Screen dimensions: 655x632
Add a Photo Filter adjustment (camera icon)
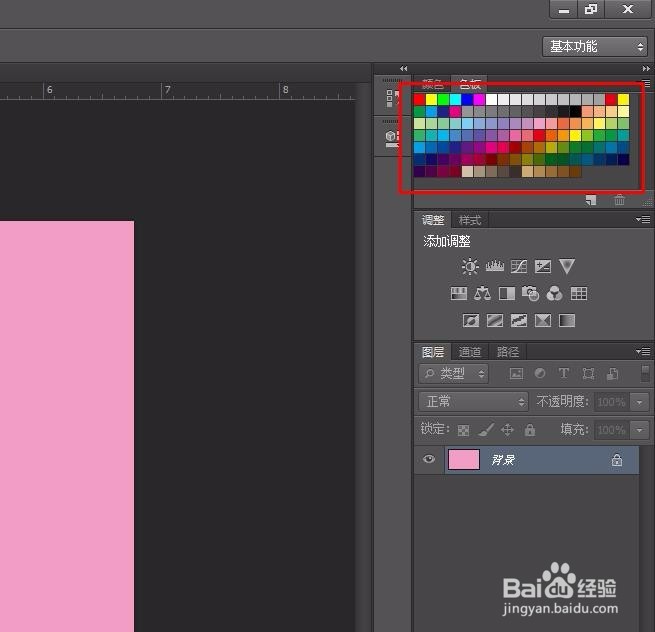531,293
